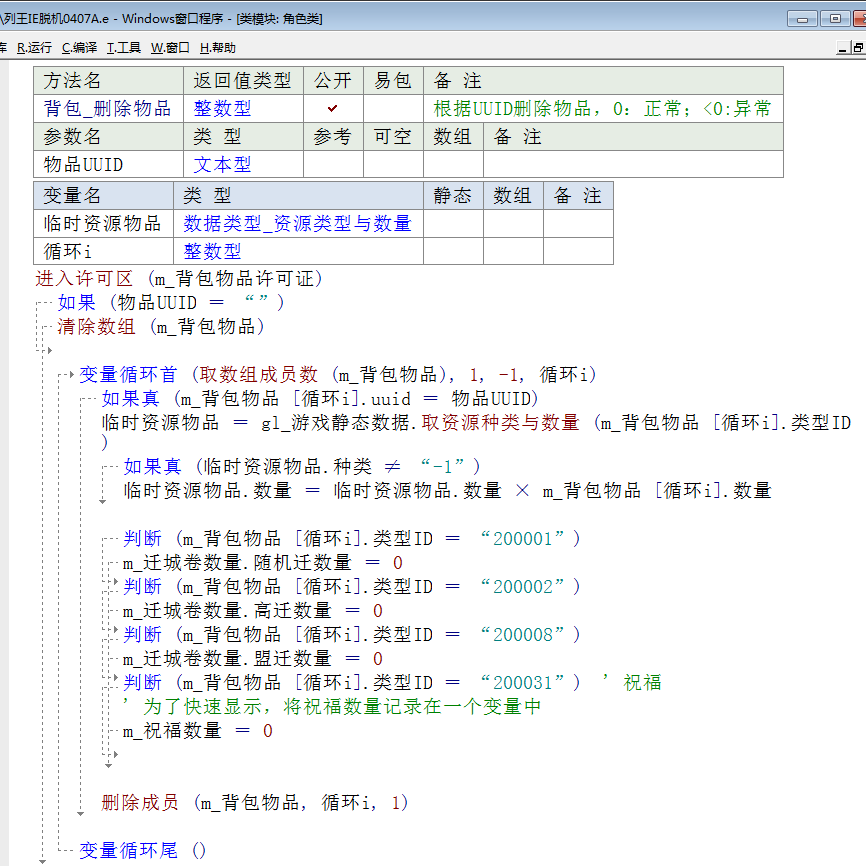Select the 文本型 type of 物品UUID
This screenshot has height=866, width=866.
point(223,165)
